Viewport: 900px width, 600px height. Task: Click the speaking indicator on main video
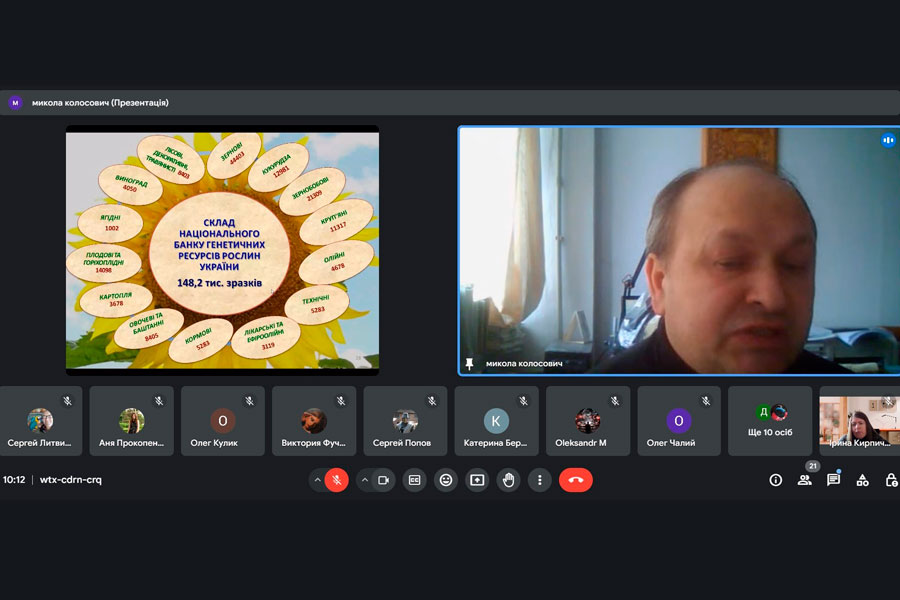[x=888, y=140]
